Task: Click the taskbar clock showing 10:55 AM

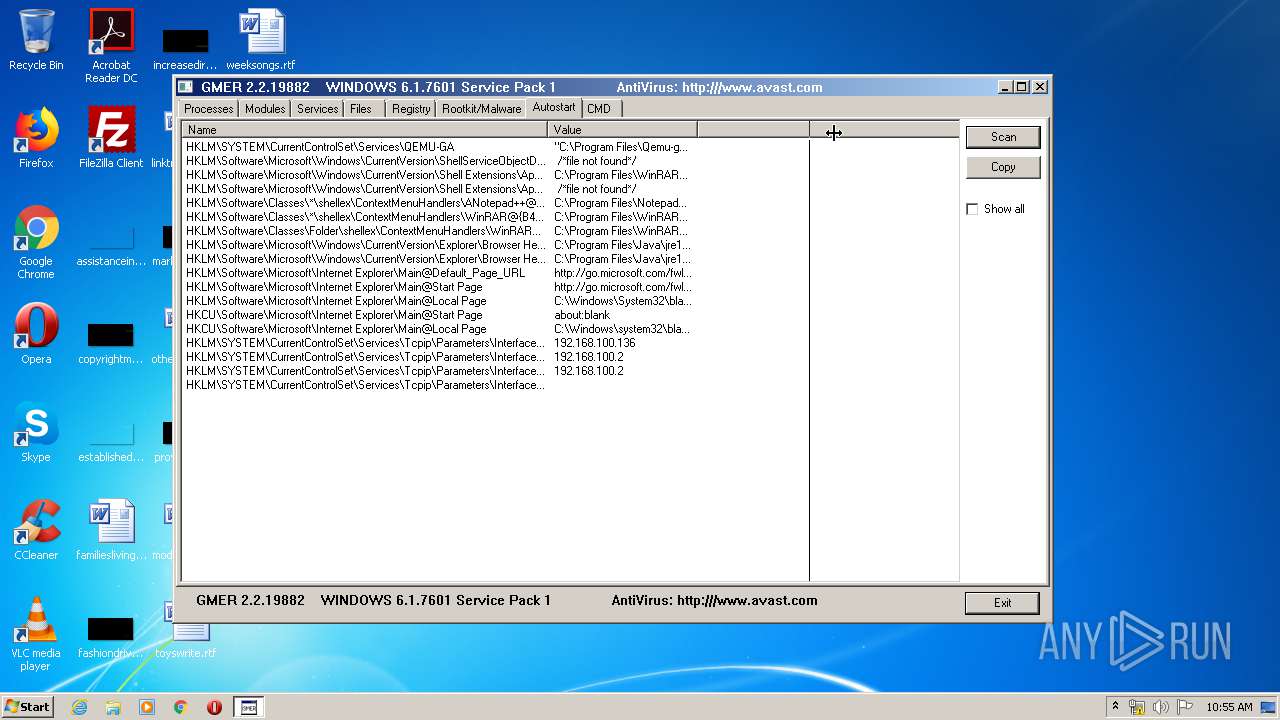Action: coord(1229,707)
